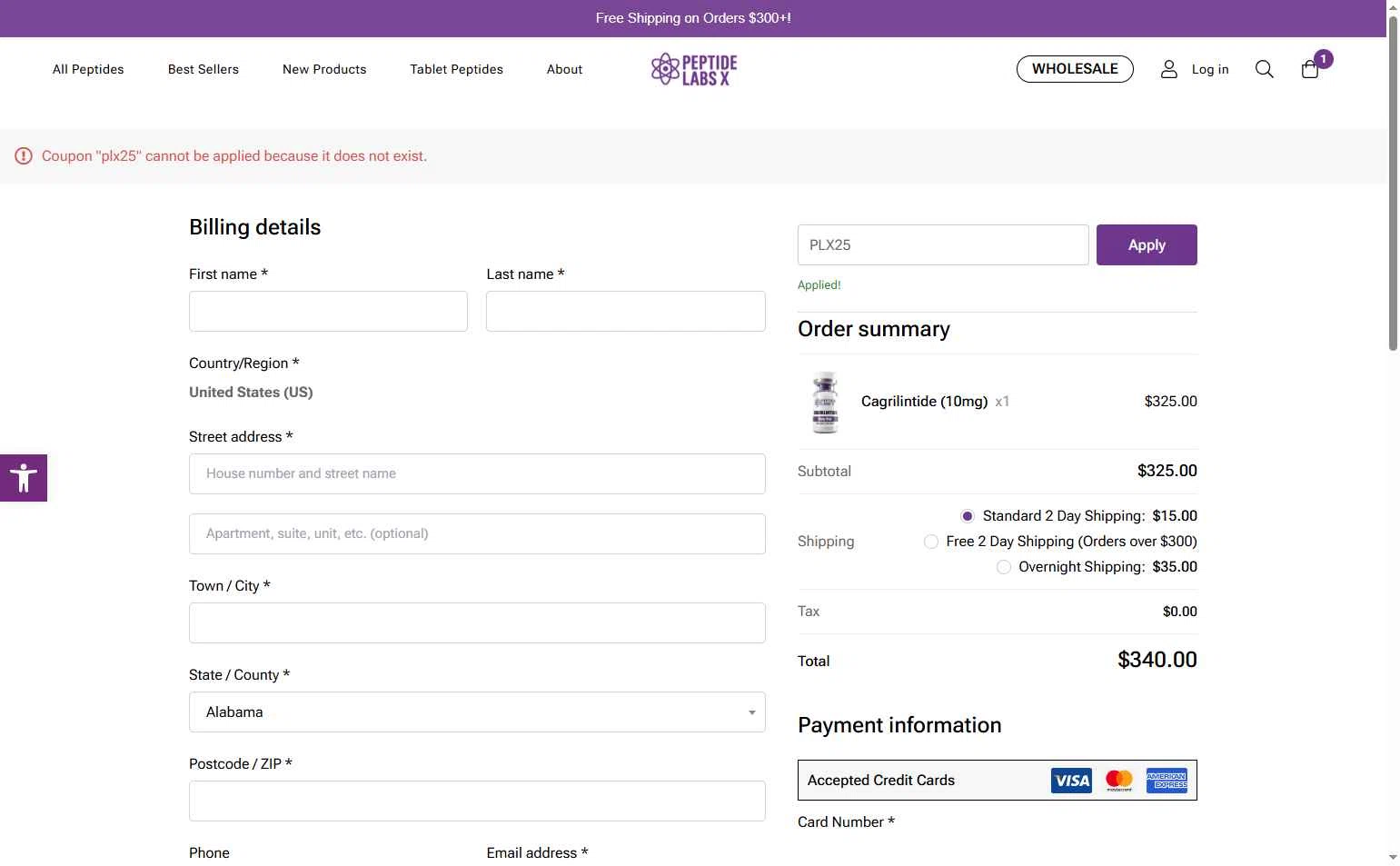Image resolution: width=1400 pixels, height=866 pixels.
Task: Open the About page
Action: (564, 69)
